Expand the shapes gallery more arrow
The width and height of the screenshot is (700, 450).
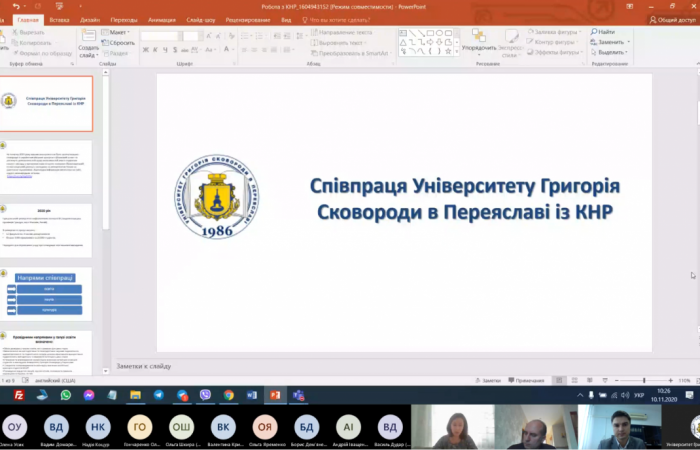[x=456, y=52]
